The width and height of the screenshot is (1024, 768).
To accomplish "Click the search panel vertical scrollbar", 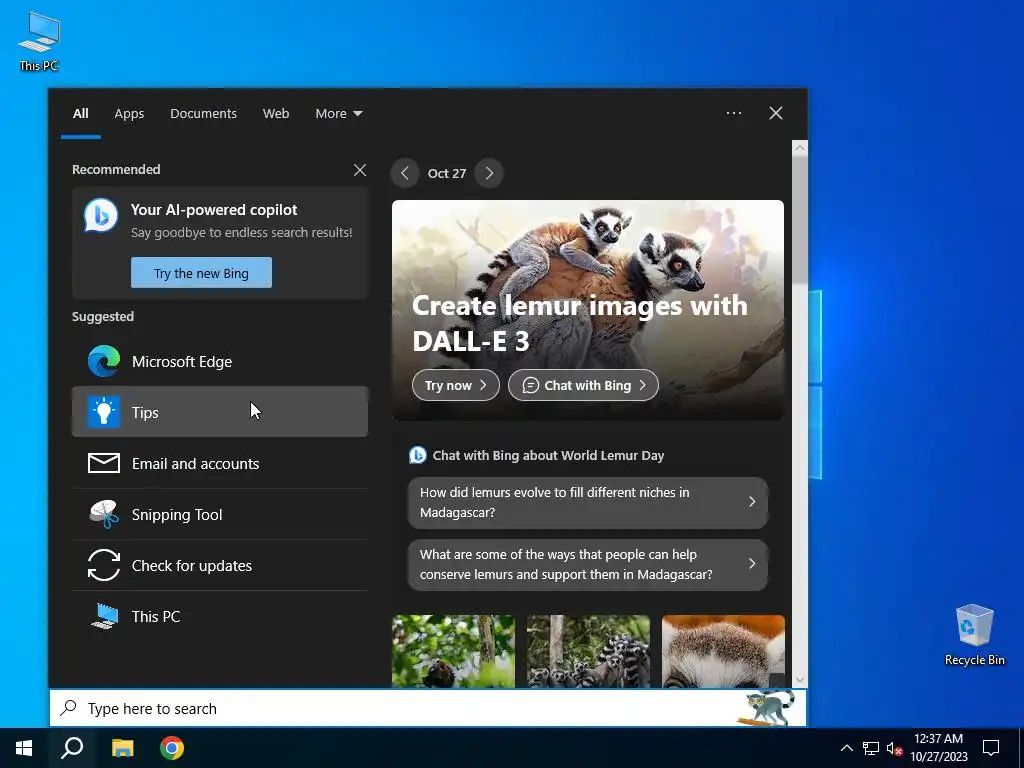I will (x=799, y=219).
